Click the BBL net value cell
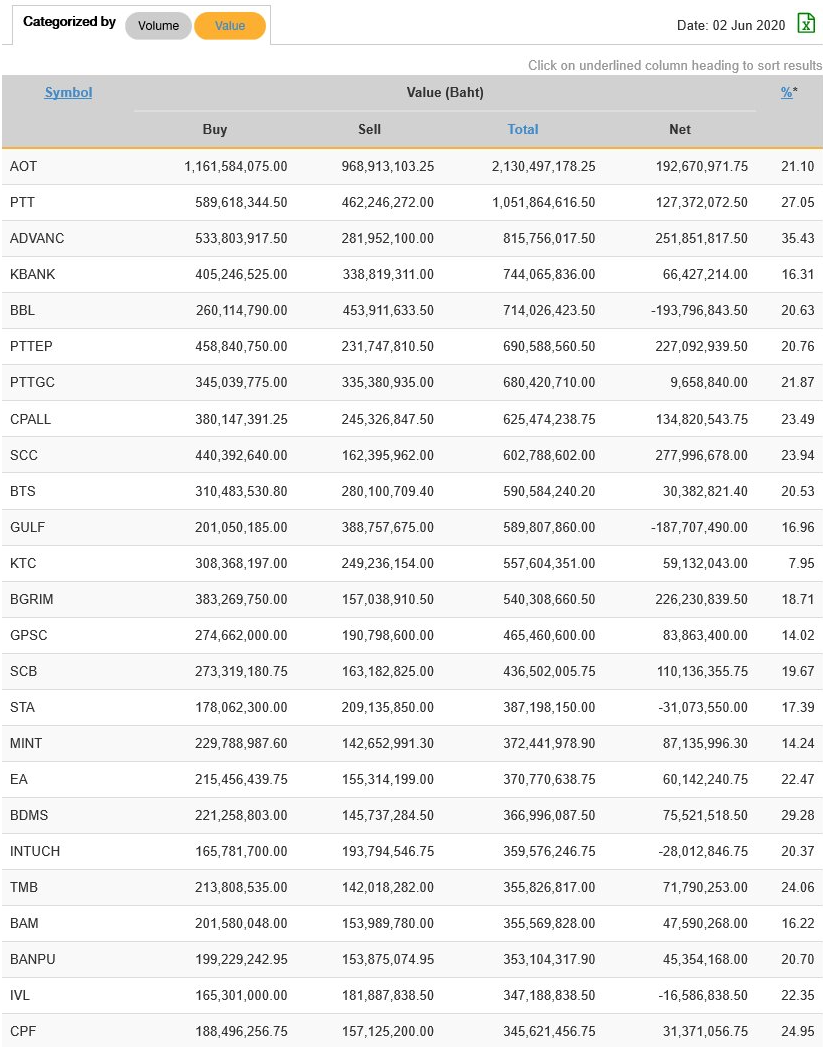 (x=699, y=310)
